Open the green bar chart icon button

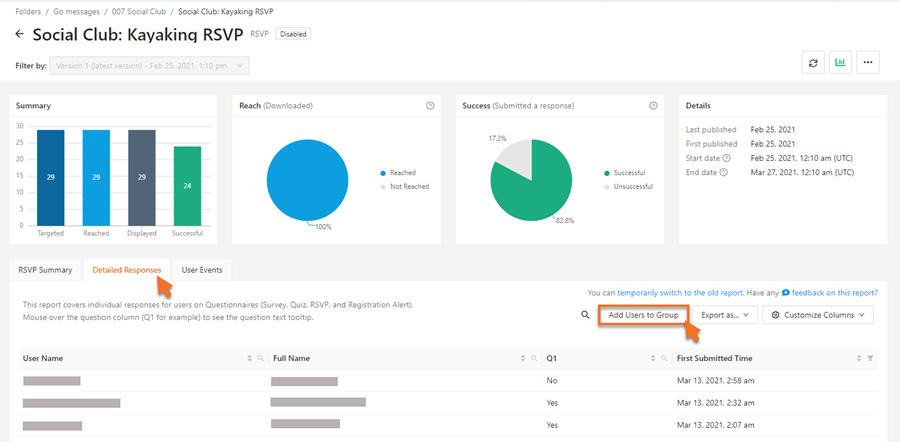[840, 63]
